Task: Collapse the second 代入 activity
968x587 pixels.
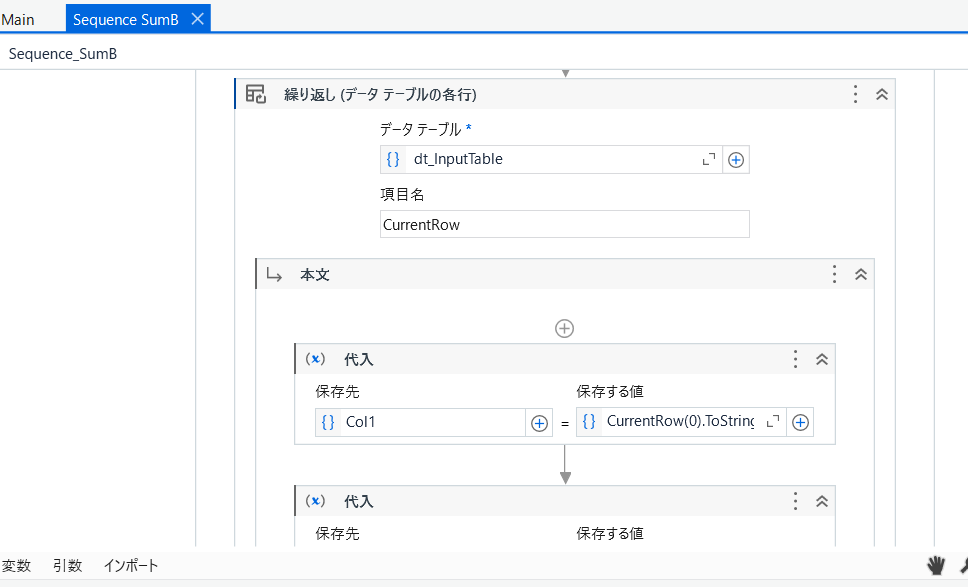Action: 822,501
